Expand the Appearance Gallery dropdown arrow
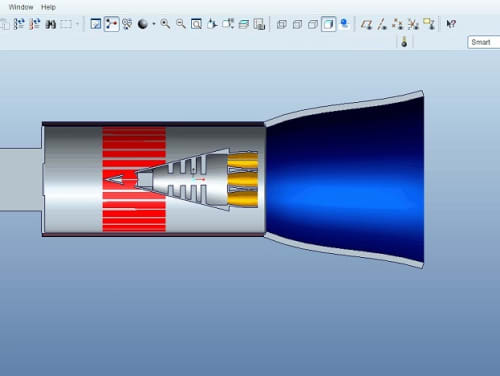Image resolution: width=500 pixels, height=376 pixels. 154,24
